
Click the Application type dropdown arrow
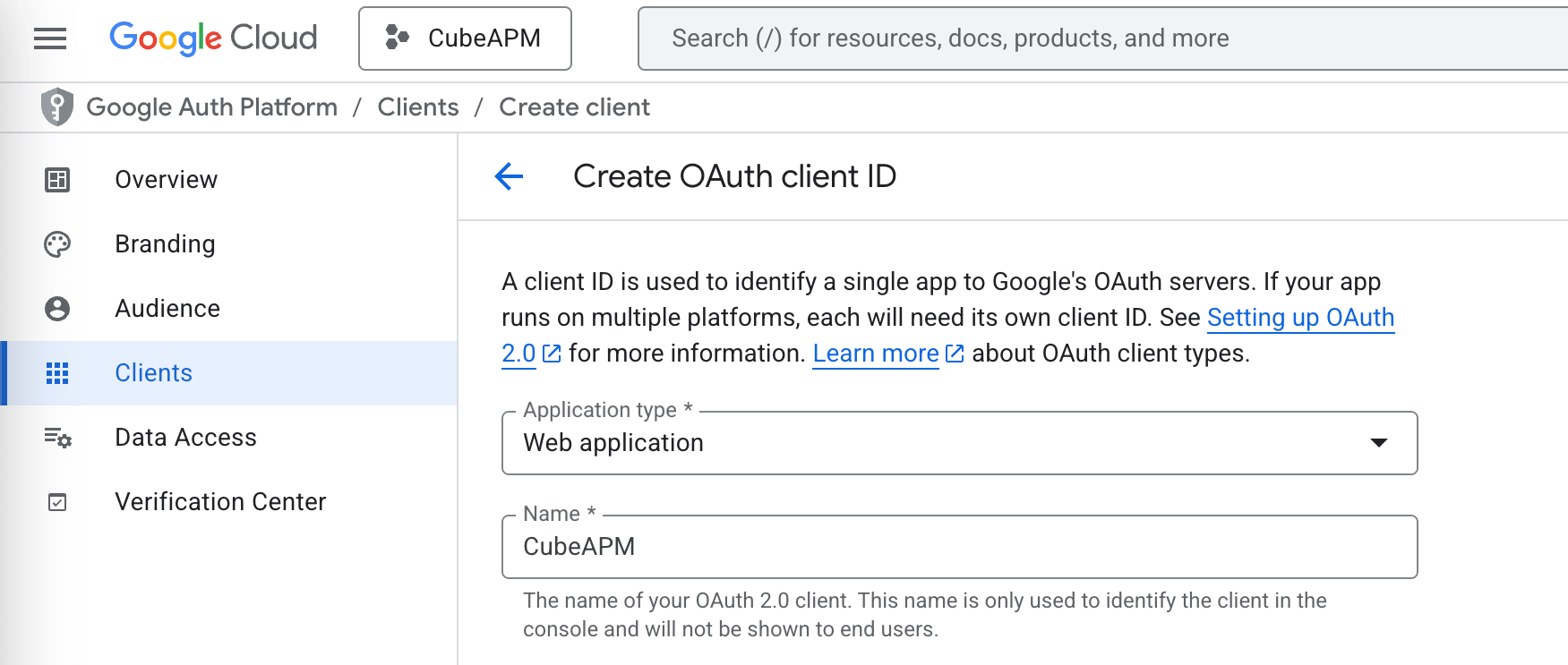[1379, 443]
